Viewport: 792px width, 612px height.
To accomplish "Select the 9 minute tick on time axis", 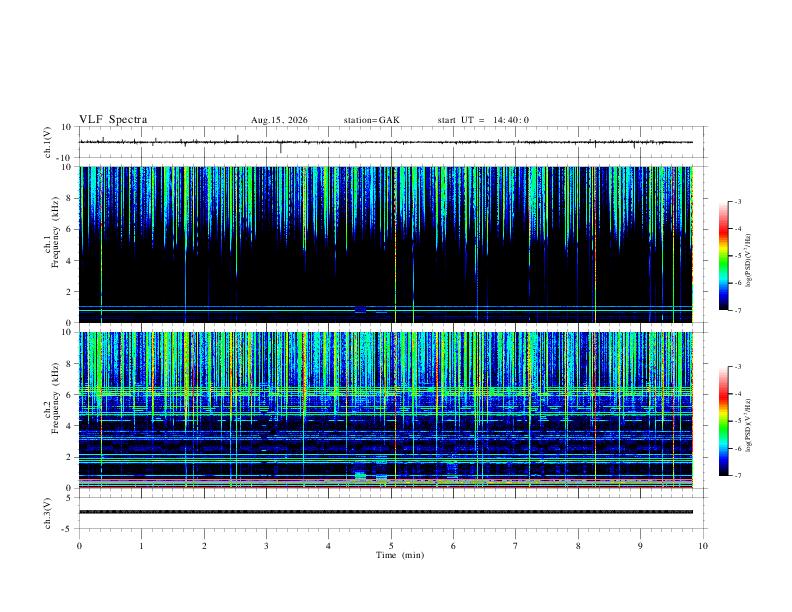I will (640, 546).
